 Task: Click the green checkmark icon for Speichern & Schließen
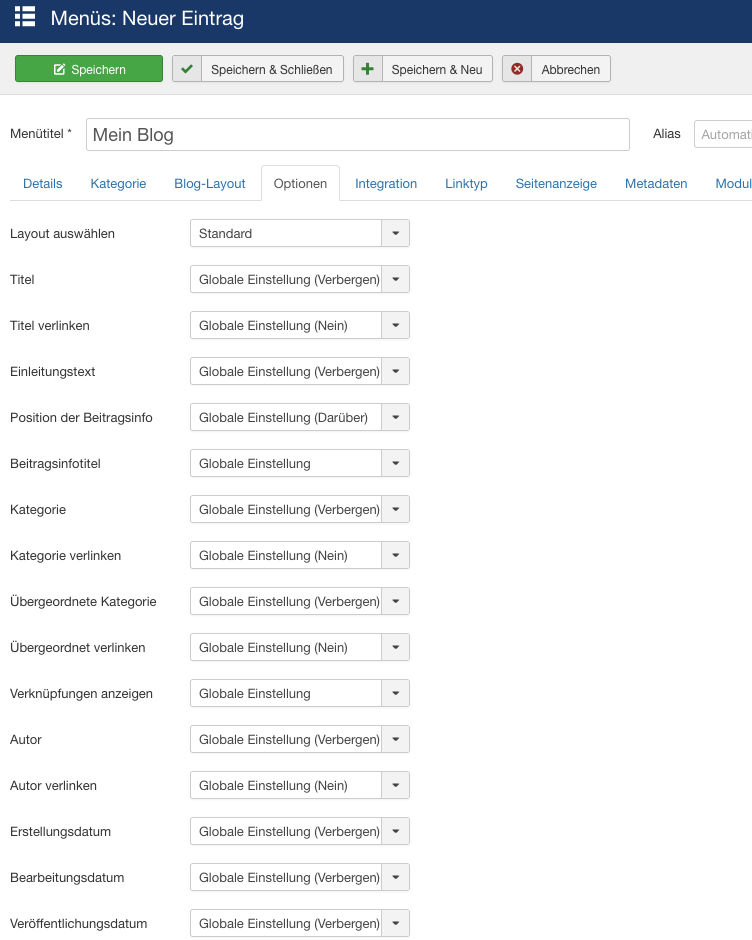click(x=187, y=69)
